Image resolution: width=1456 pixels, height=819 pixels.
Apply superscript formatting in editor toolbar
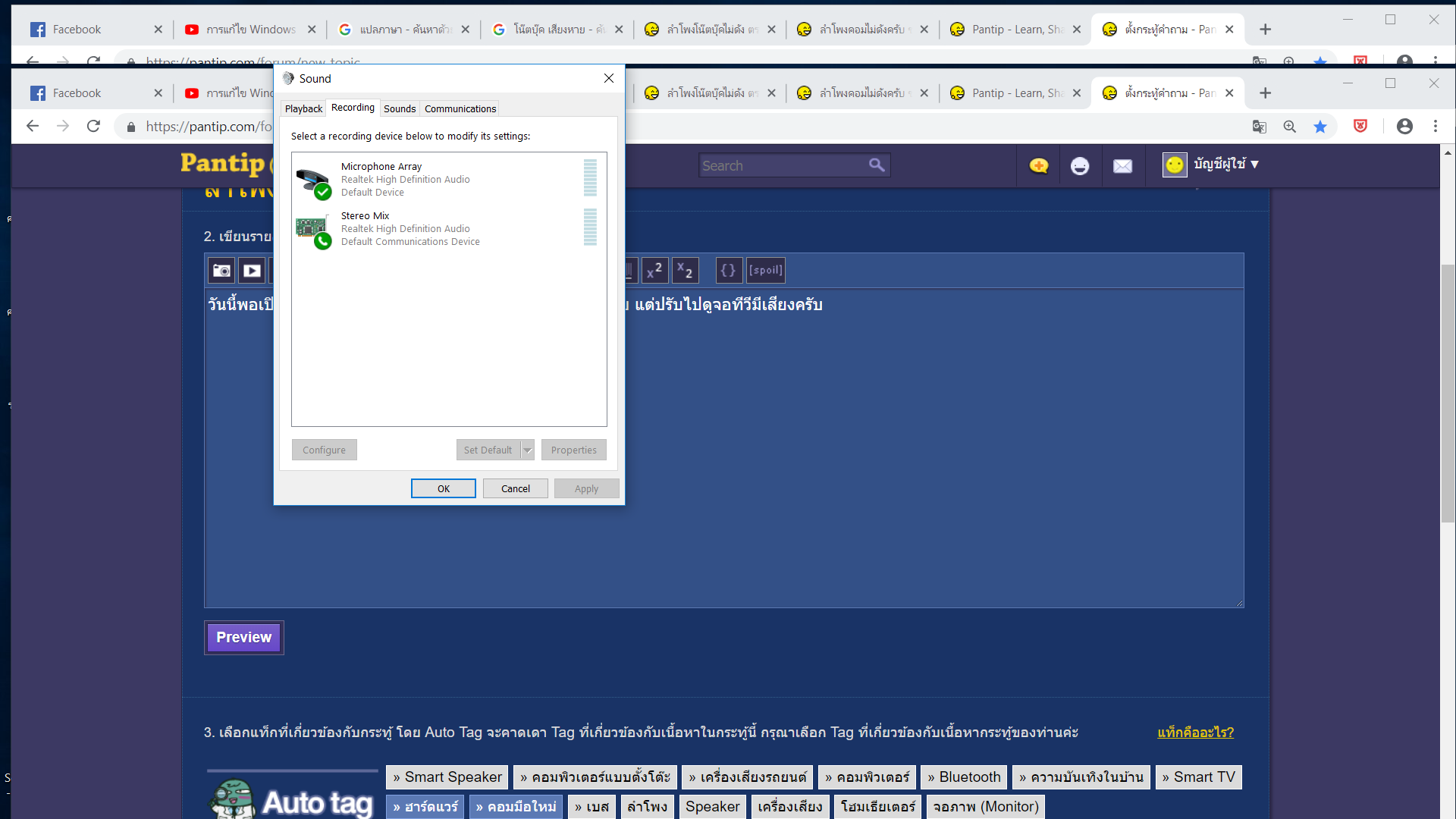click(x=654, y=271)
